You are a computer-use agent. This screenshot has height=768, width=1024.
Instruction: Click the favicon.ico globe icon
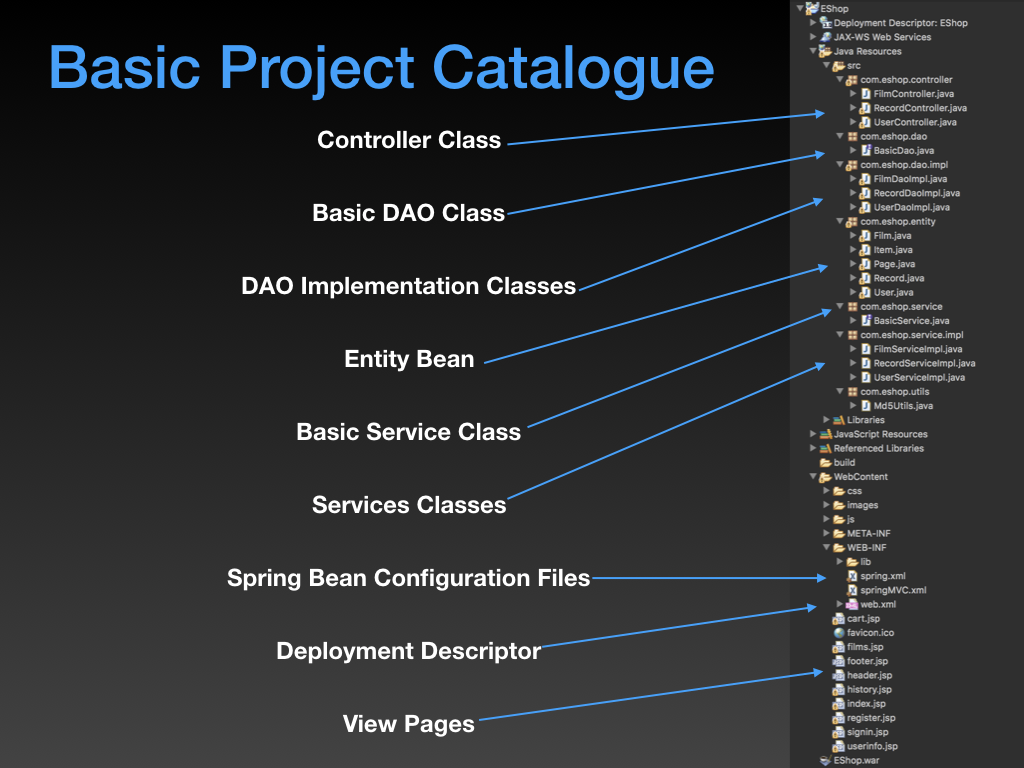[x=839, y=633]
